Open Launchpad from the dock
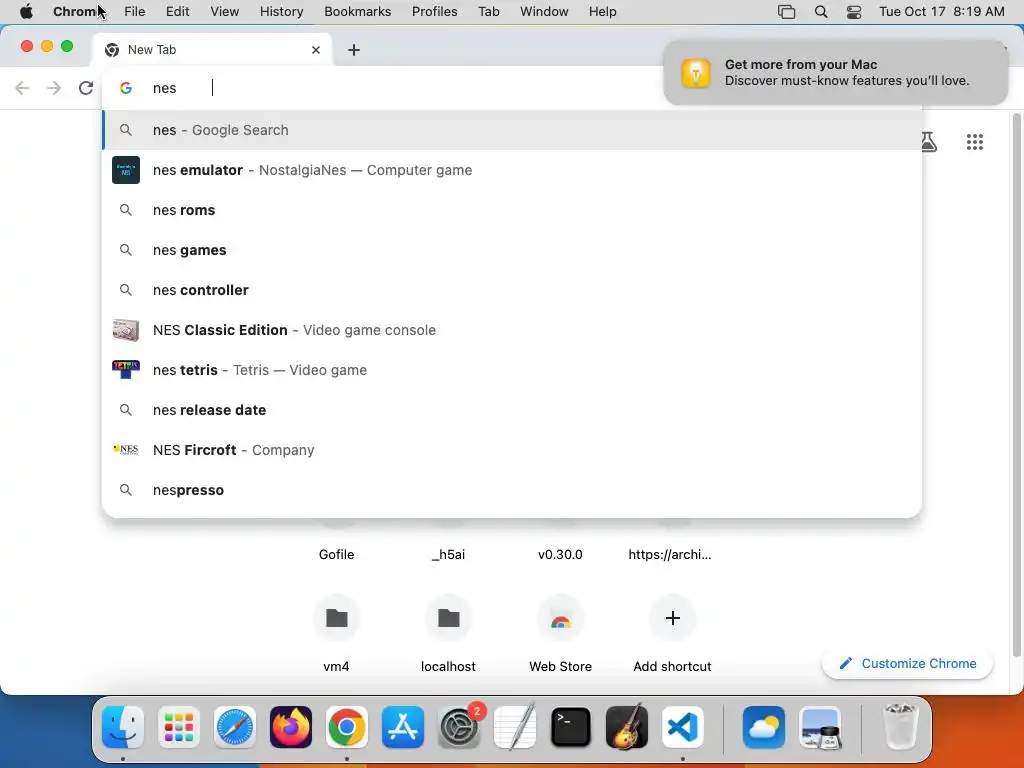The width and height of the screenshot is (1024, 768). click(x=179, y=727)
